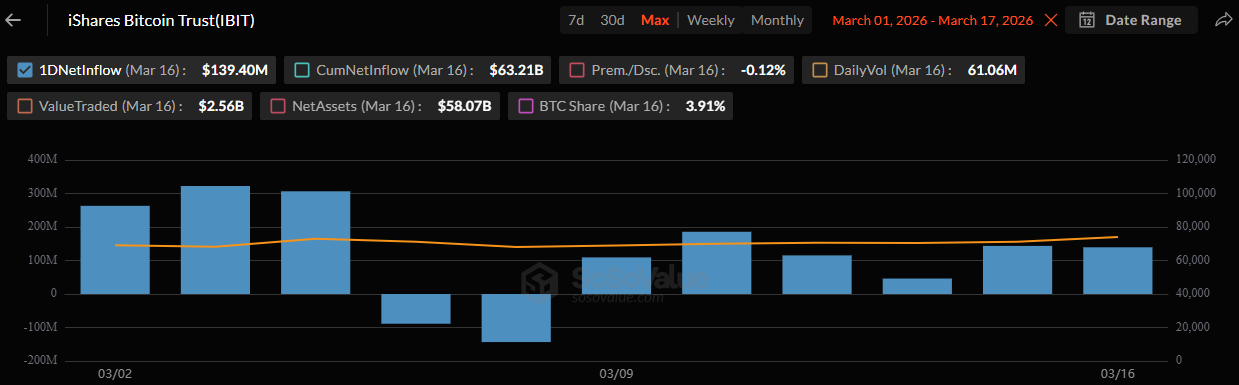The width and height of the screenshot is (1239, 385).
Task: Click the March 01, 2026 - March 17, 2026 date text
Action: click(933, 20)
